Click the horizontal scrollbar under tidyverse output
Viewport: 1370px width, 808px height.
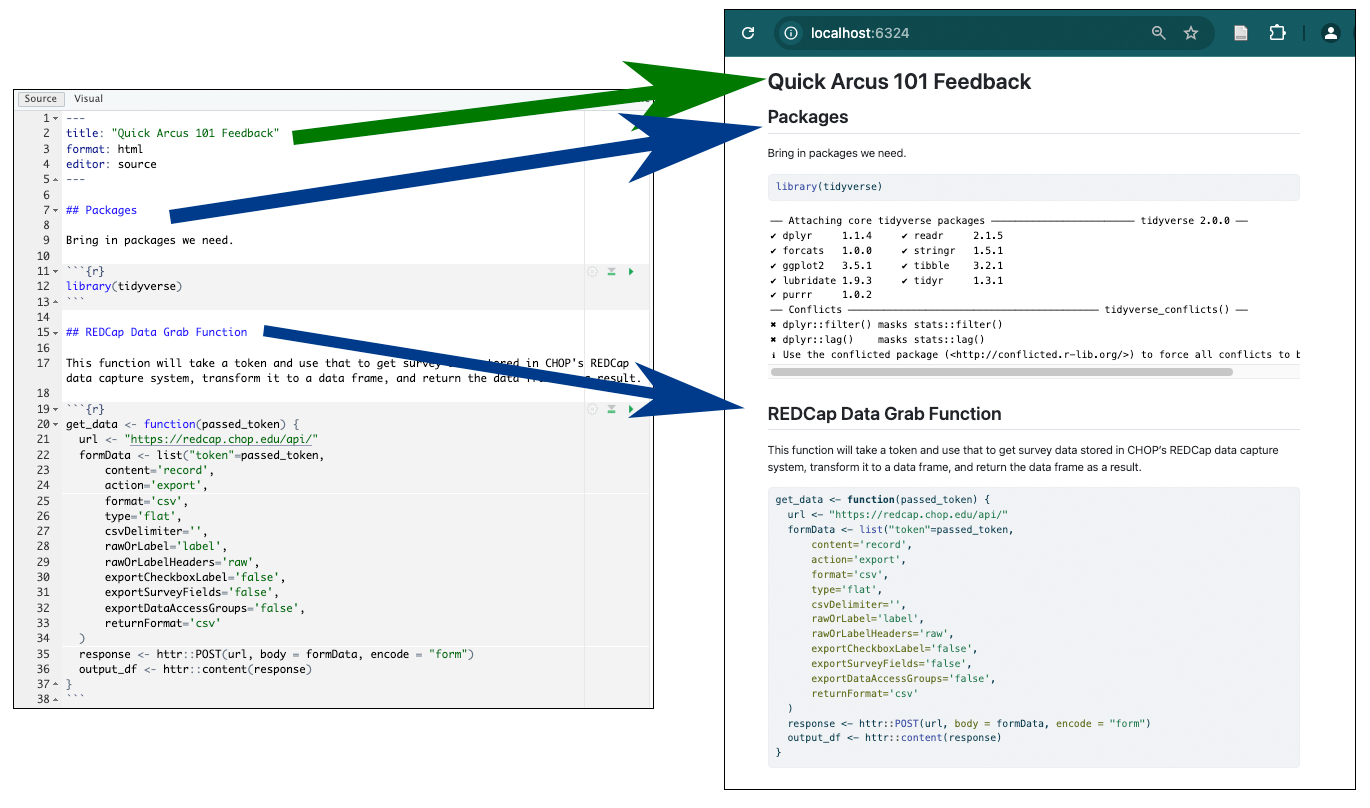1000,371
